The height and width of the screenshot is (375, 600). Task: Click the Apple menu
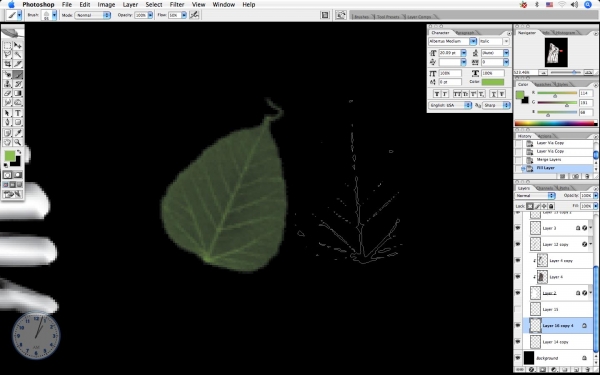click(x=11, y=5)
